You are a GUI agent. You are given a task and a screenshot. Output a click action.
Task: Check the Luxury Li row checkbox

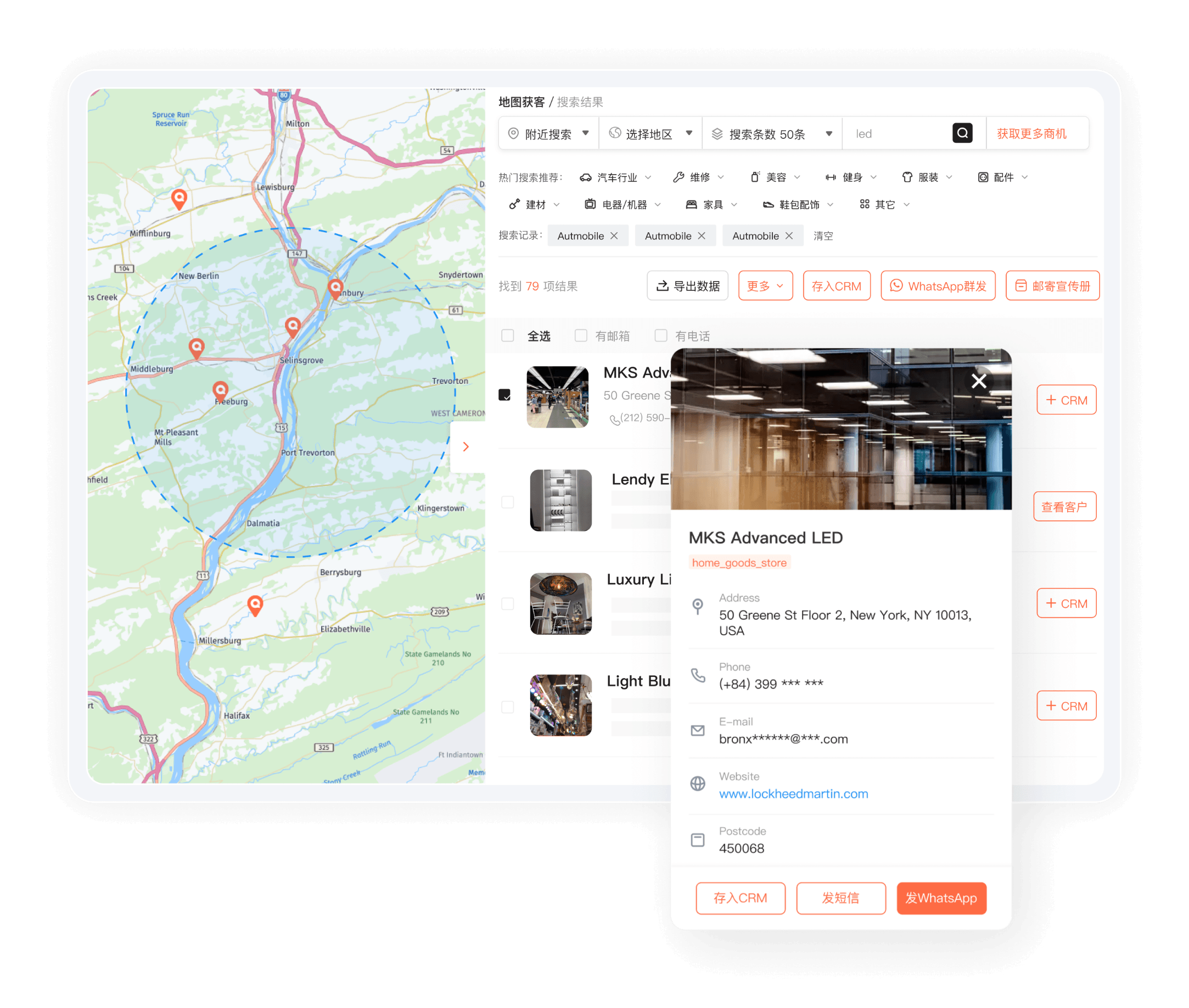[x=507, y=604]
